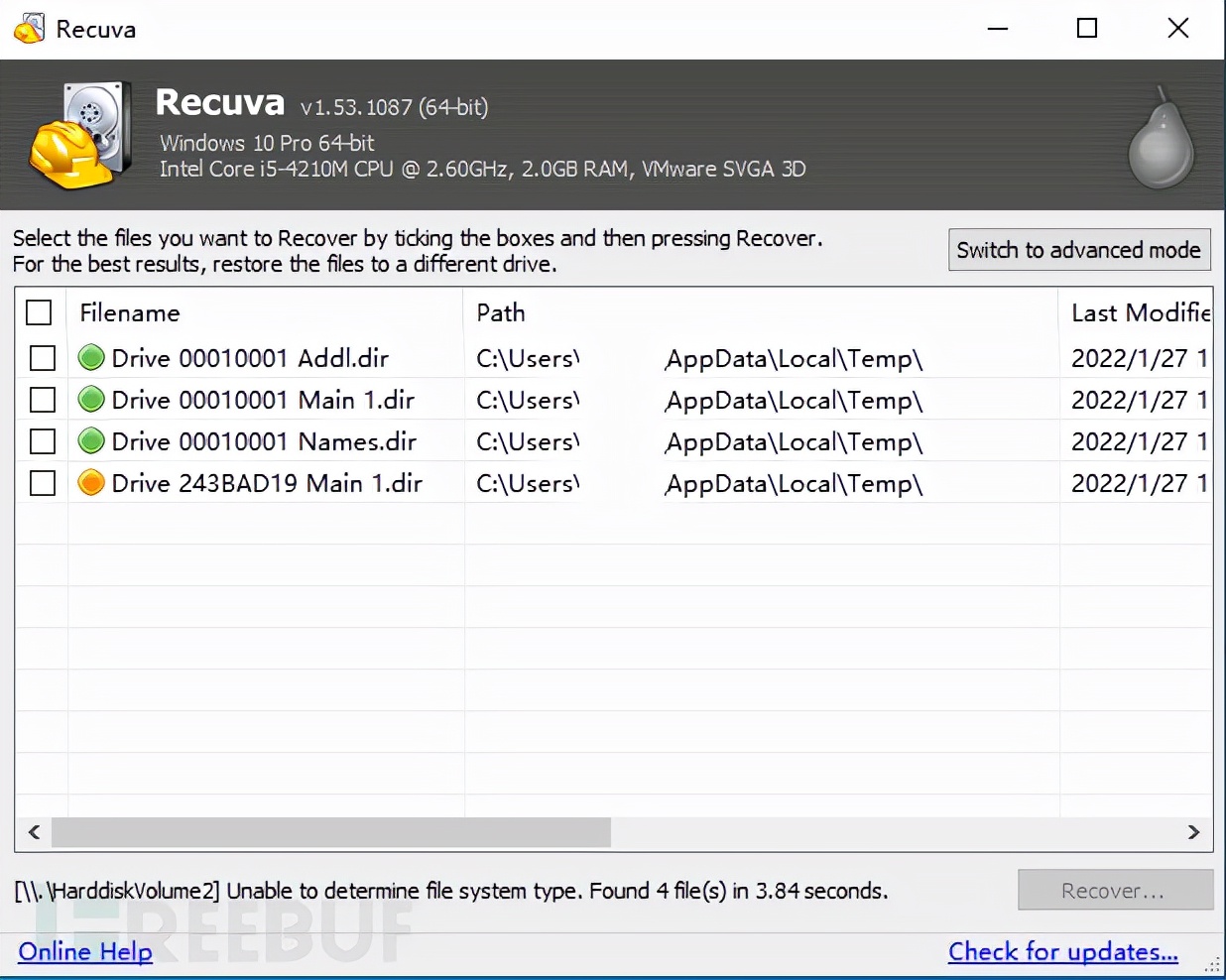The image size is (1226, 980).
Task: Click the horizontal scrollbar right arrow
Action: pos(1193,832)
